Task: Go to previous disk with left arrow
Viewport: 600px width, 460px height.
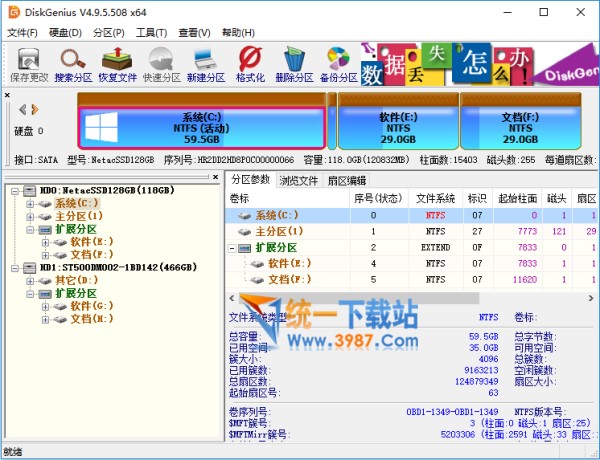Action: point(23,109)
